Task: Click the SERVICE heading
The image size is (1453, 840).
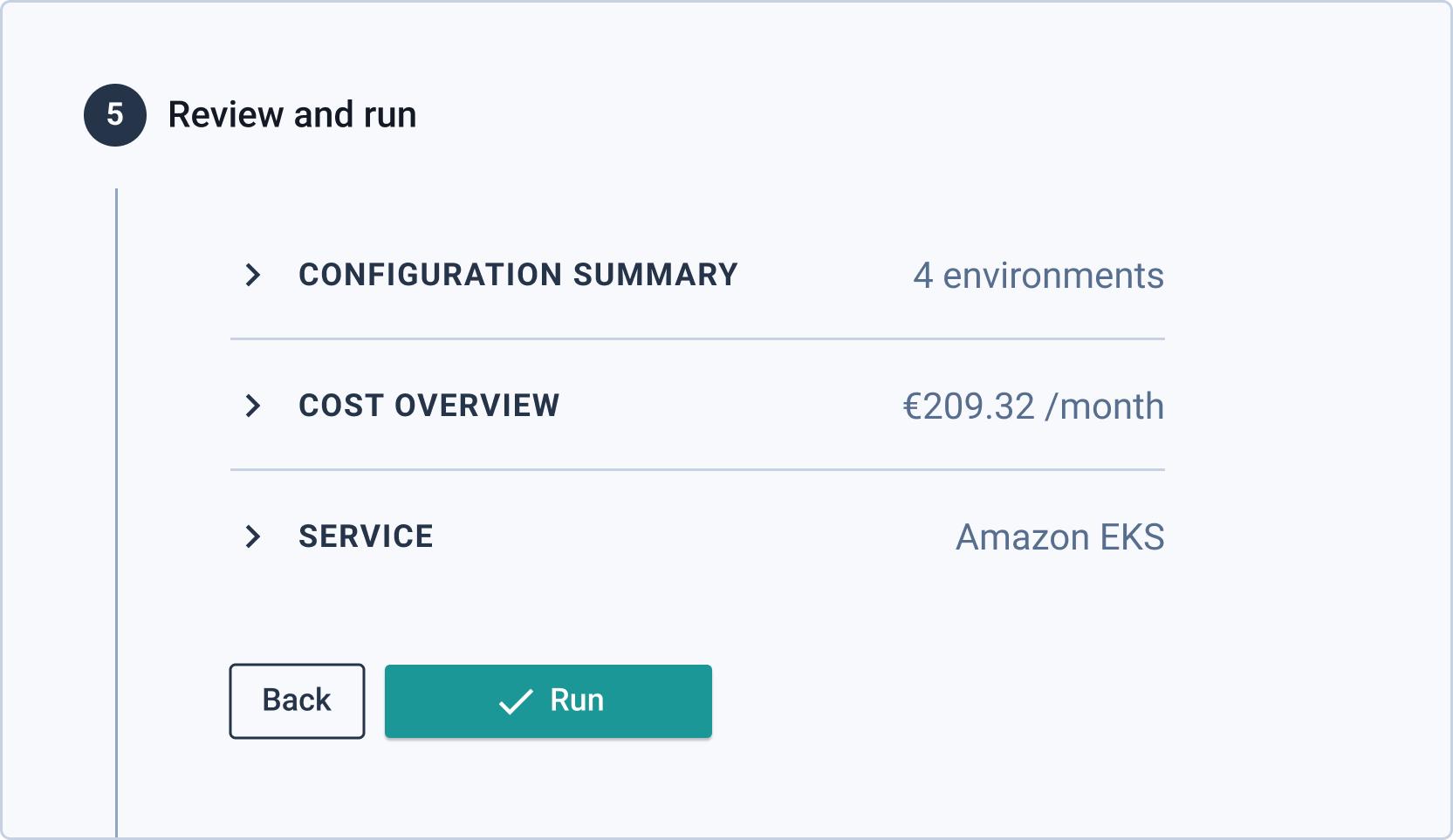Action: coord(366,536)
